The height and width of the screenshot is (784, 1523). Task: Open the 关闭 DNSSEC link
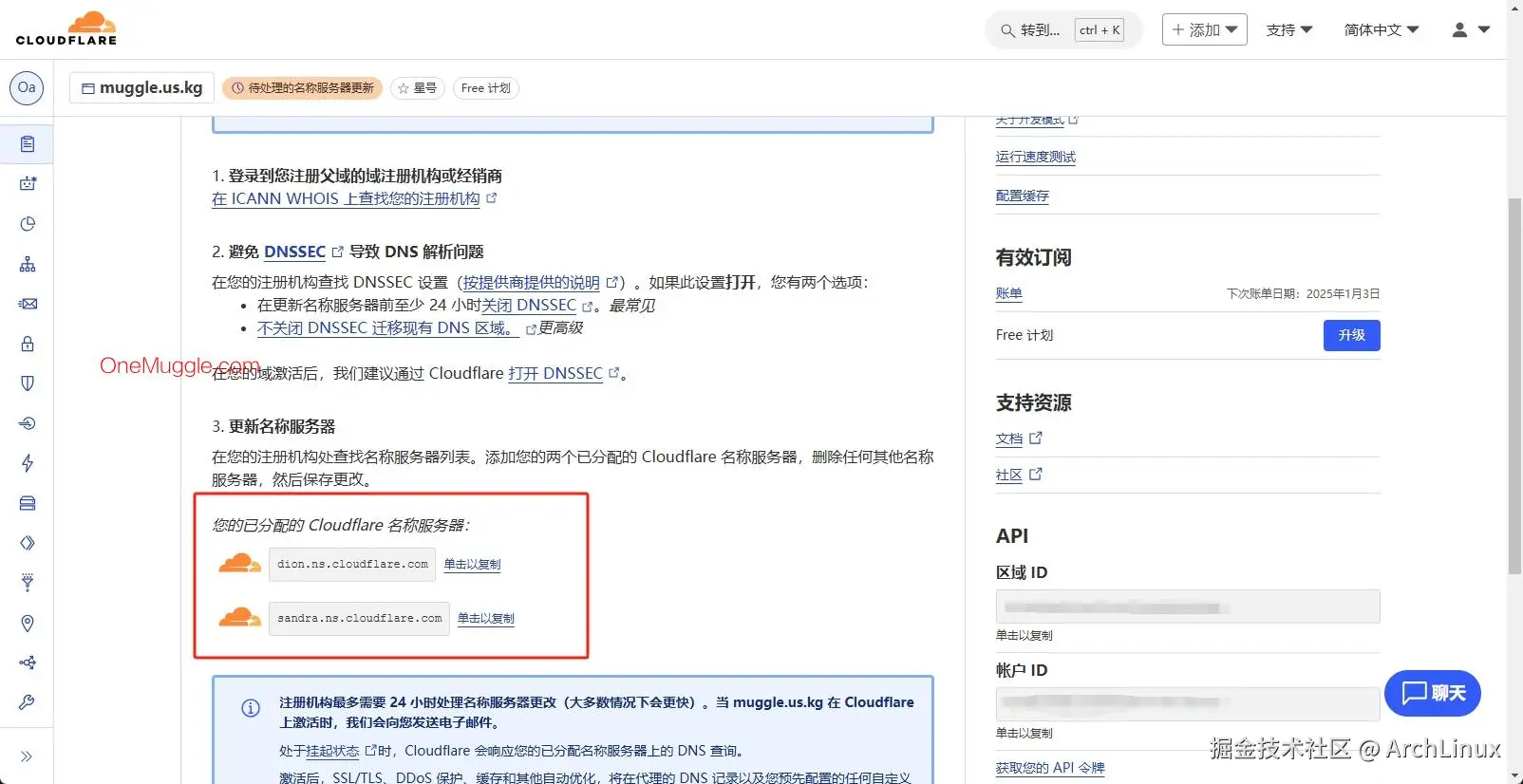coord(529,305)
